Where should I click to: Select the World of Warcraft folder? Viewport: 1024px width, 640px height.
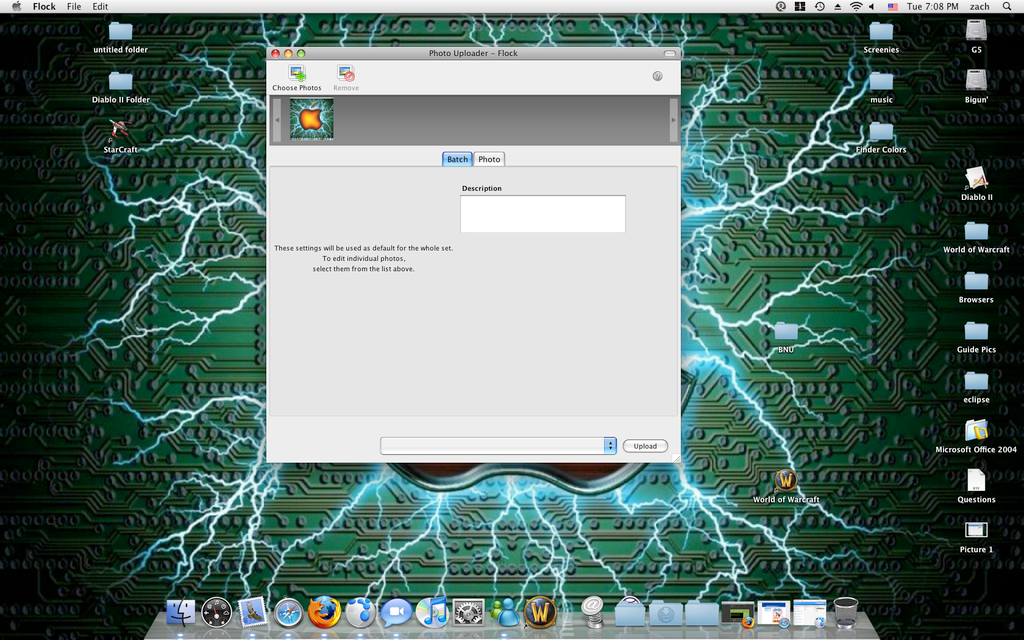[x=976, y=237]
